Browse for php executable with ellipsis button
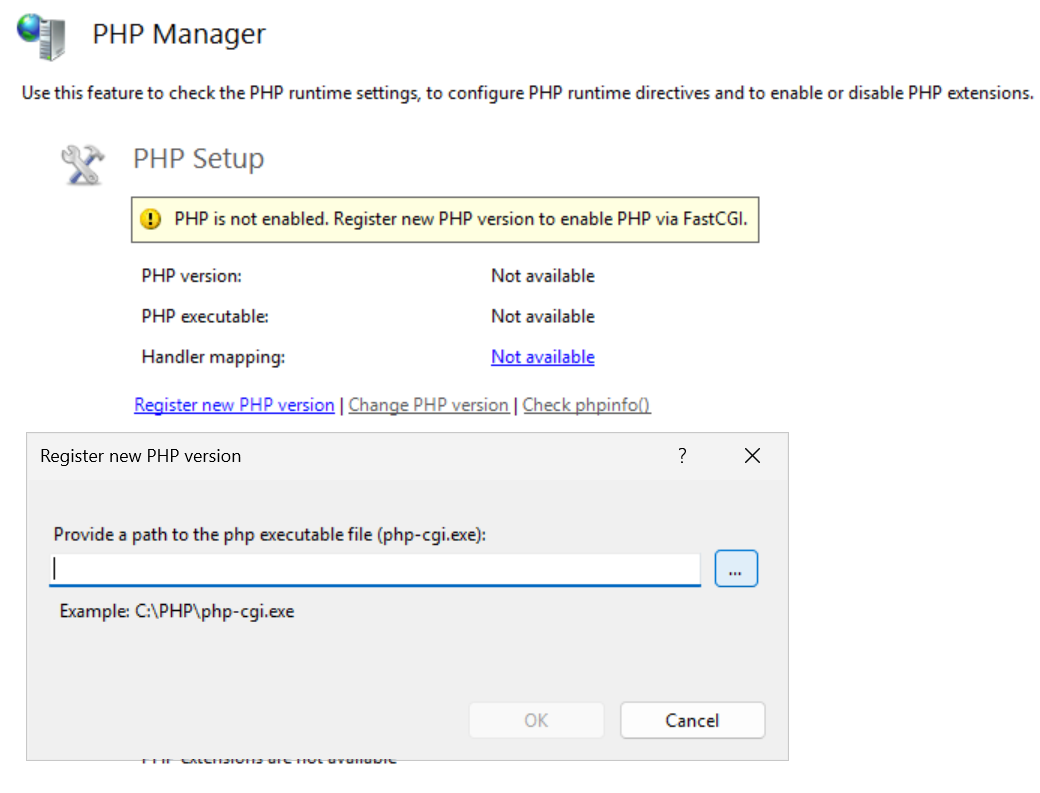Viewport: 1040px width, 793px height. tap(736, 569)
